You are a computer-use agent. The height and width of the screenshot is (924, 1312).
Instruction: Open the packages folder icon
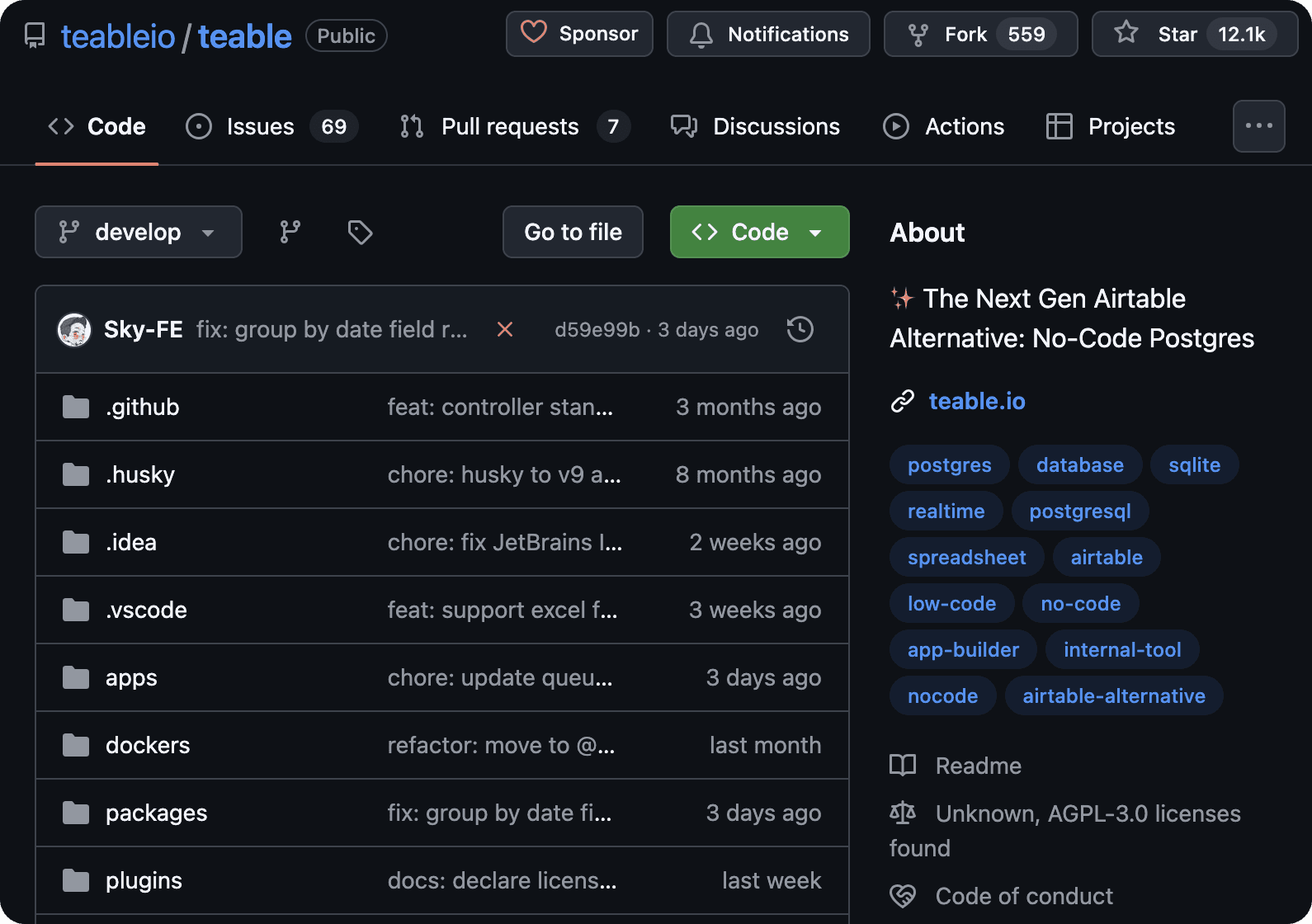click(76, 813)
